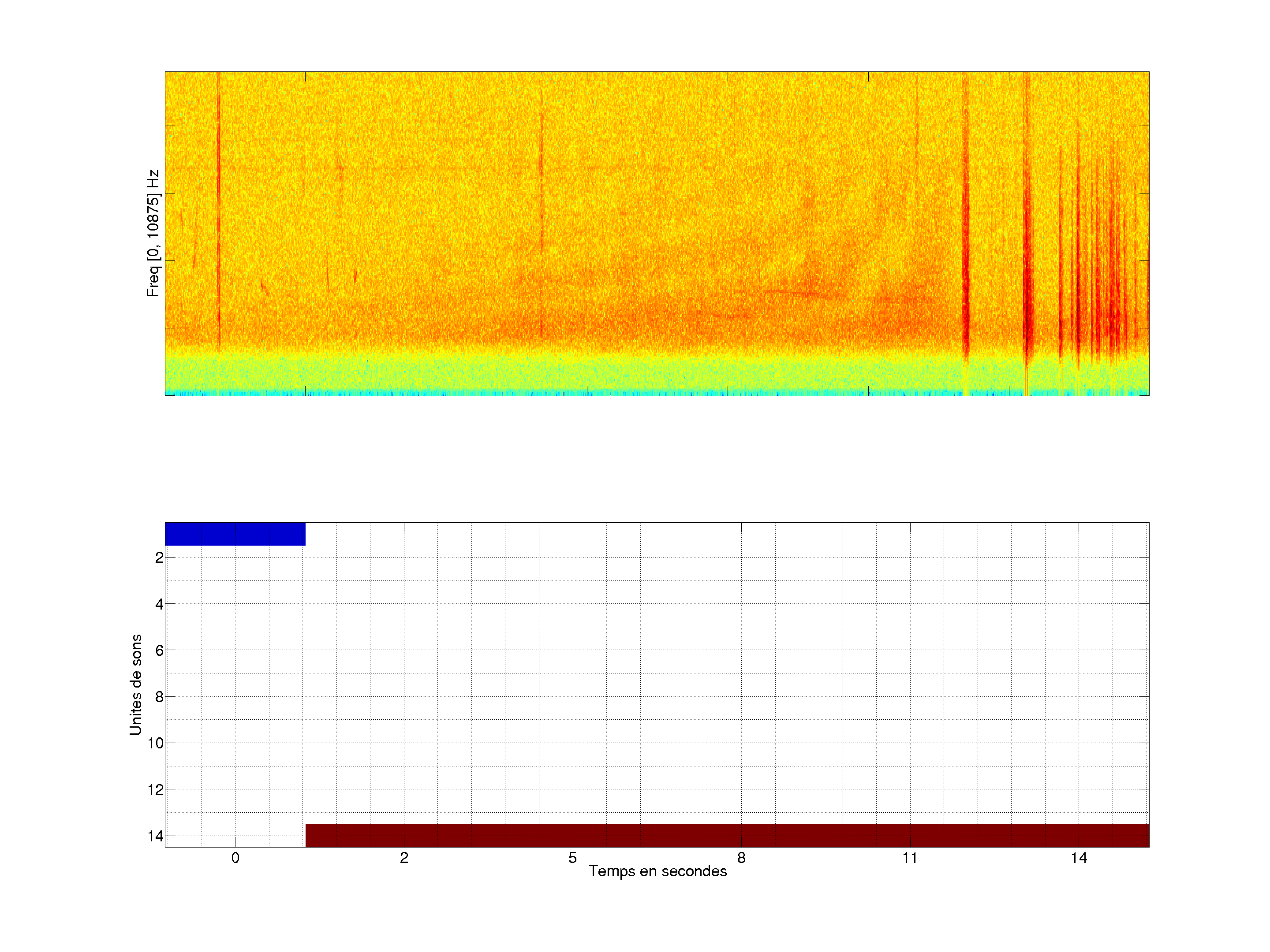This screenshot has height=952, width=1270.
Task: Click y-axis tick label 8 in lower plot
Action: point(159,697)
